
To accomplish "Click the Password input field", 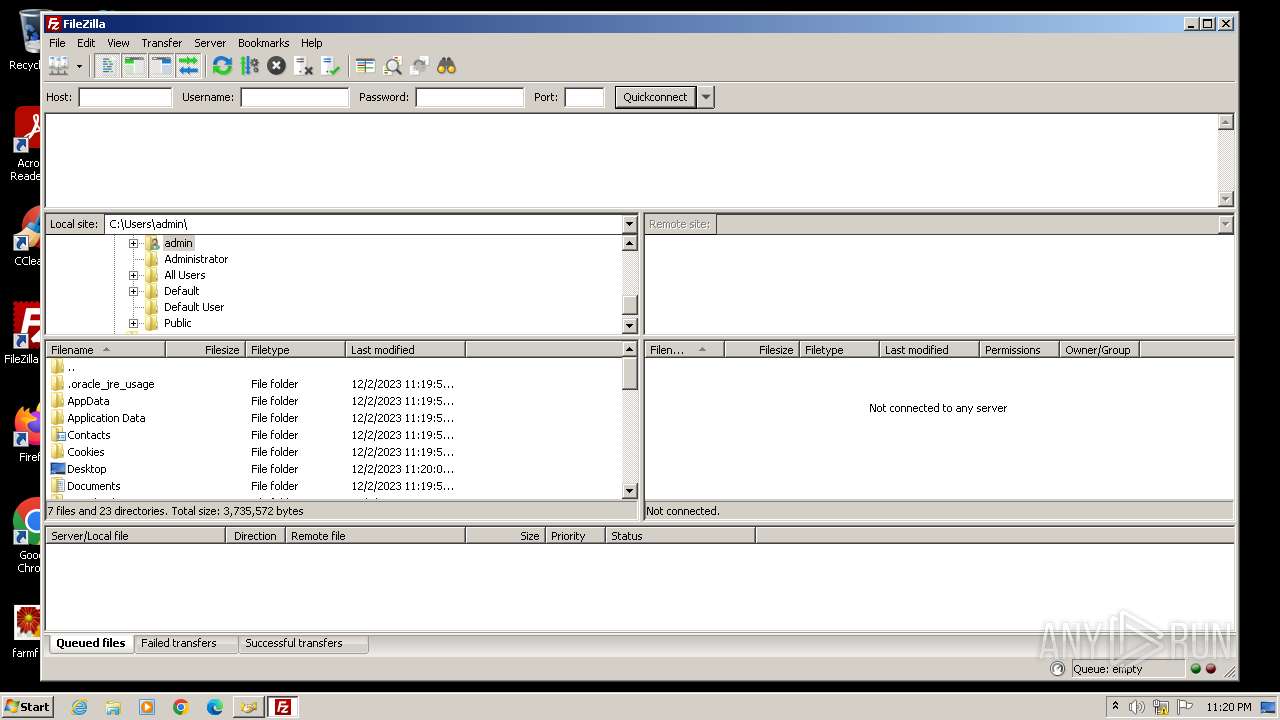I will tap(469, 97).
